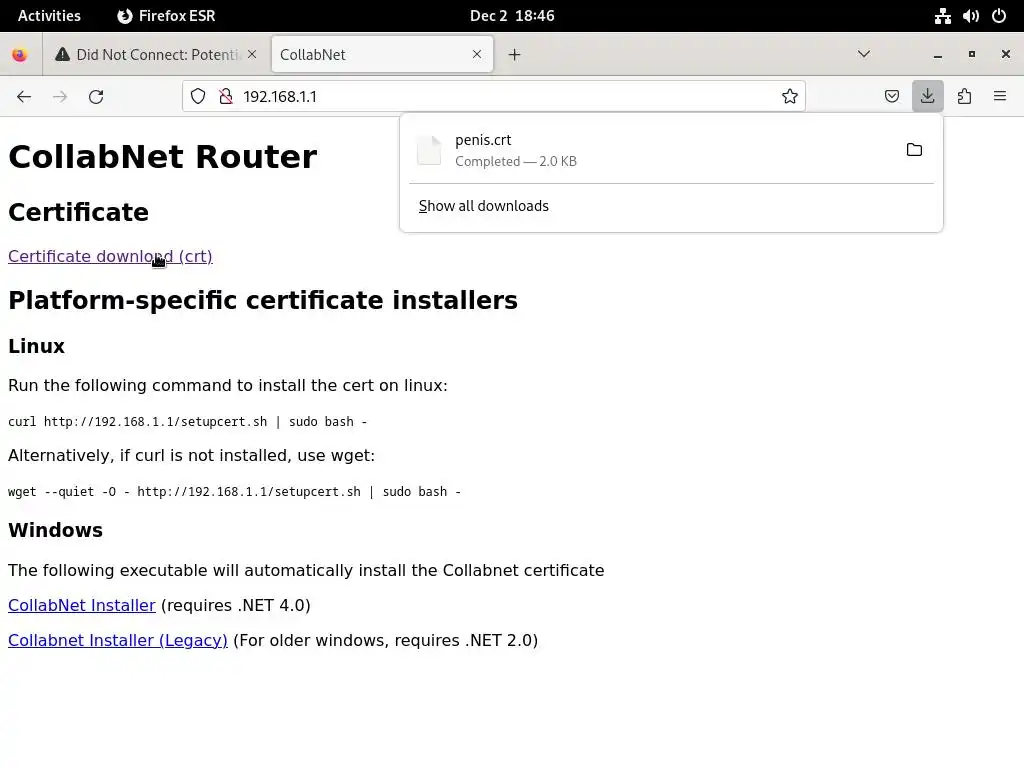This screenshot has width=1024, height=768.
Task: Open Collabnet Installer (Legacy) link
Action: pyautogui.click(x=118, y=641)
